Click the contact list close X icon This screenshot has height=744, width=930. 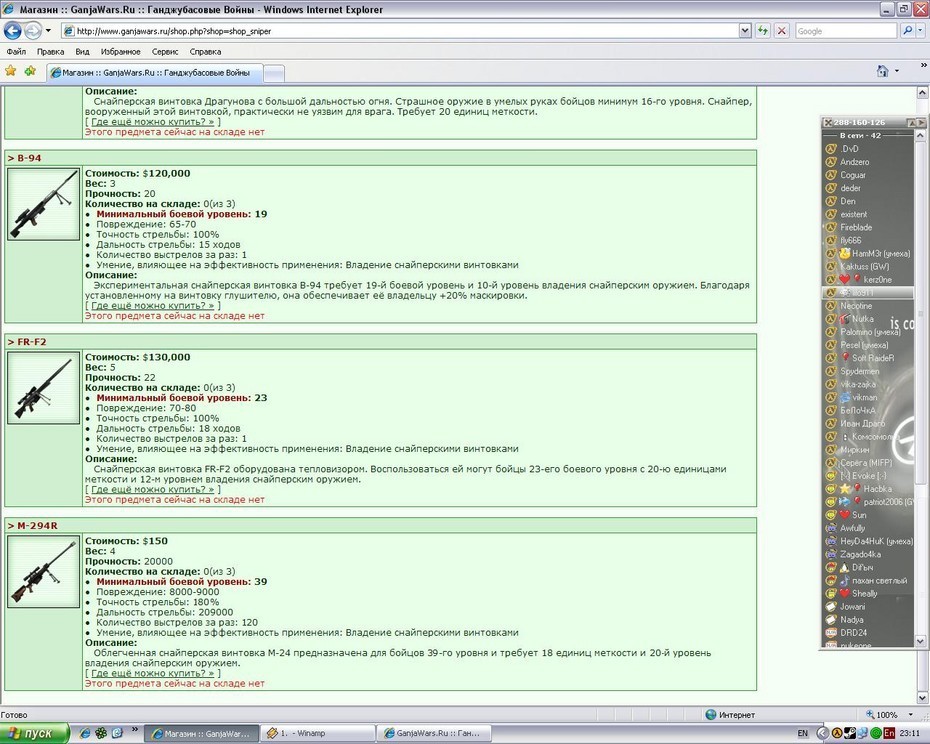point(828,122)
